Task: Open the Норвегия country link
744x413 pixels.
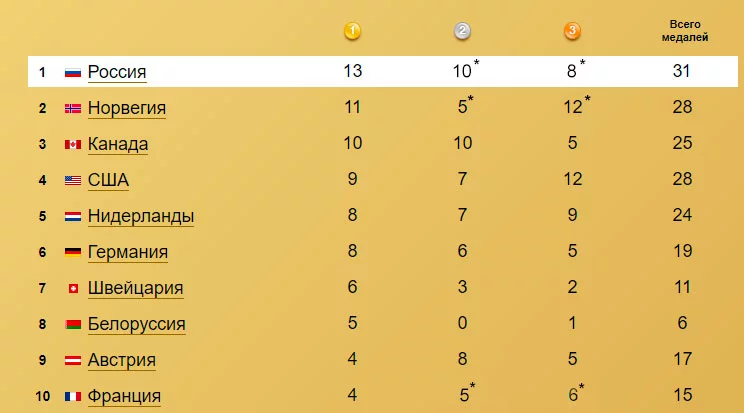Action: pos(127,108)
